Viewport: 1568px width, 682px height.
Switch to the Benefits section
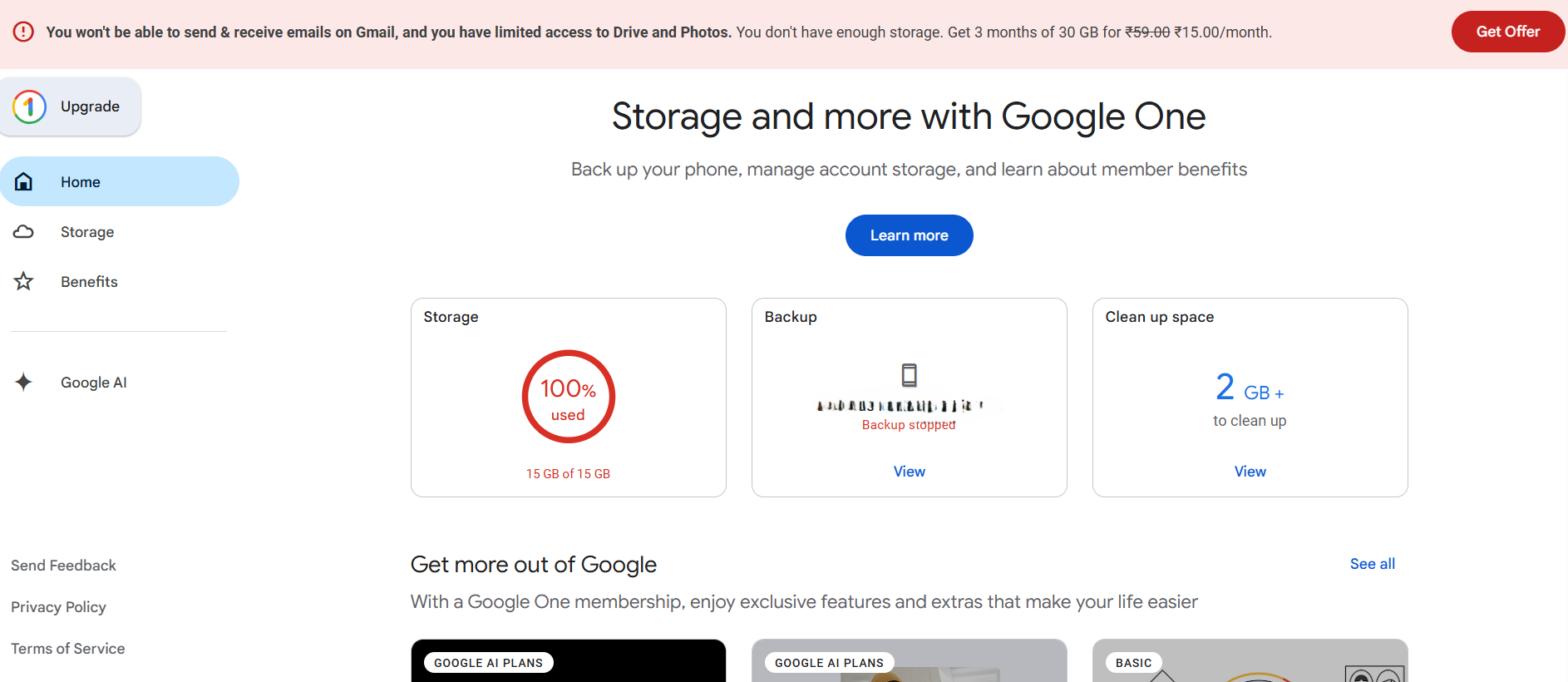coord(88,281)
